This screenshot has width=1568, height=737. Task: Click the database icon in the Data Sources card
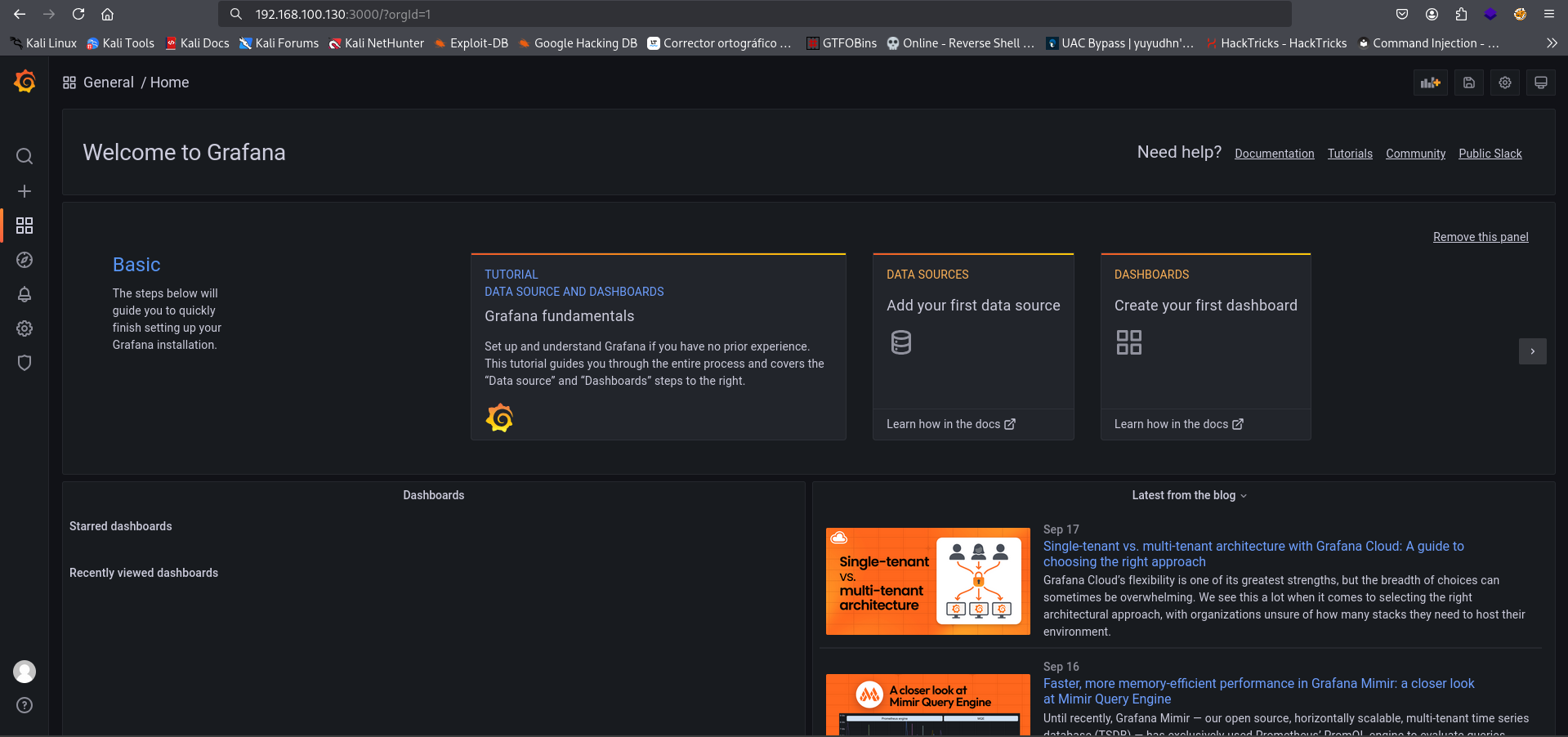(x=900, y=342)
